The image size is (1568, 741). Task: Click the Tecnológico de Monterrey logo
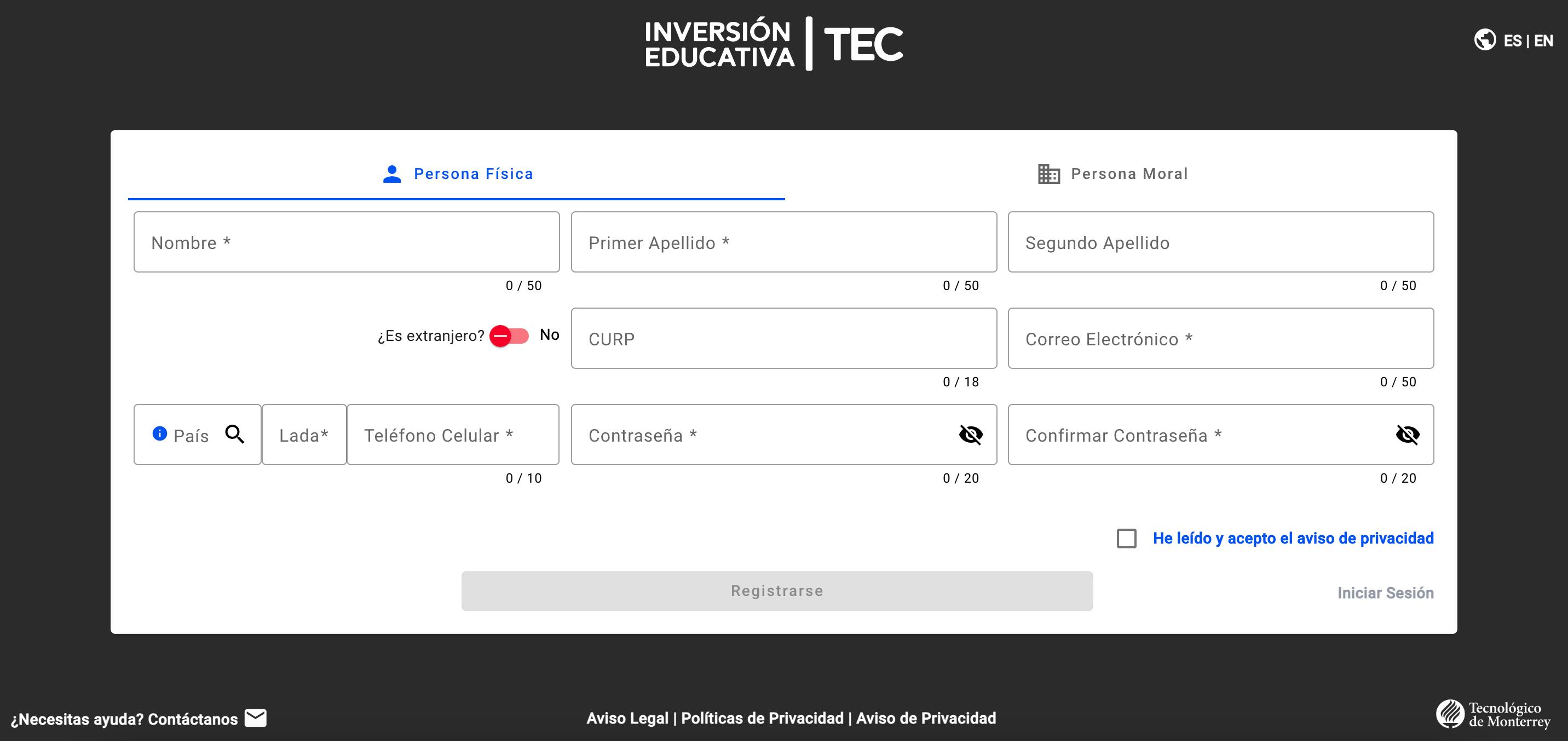1493,714
